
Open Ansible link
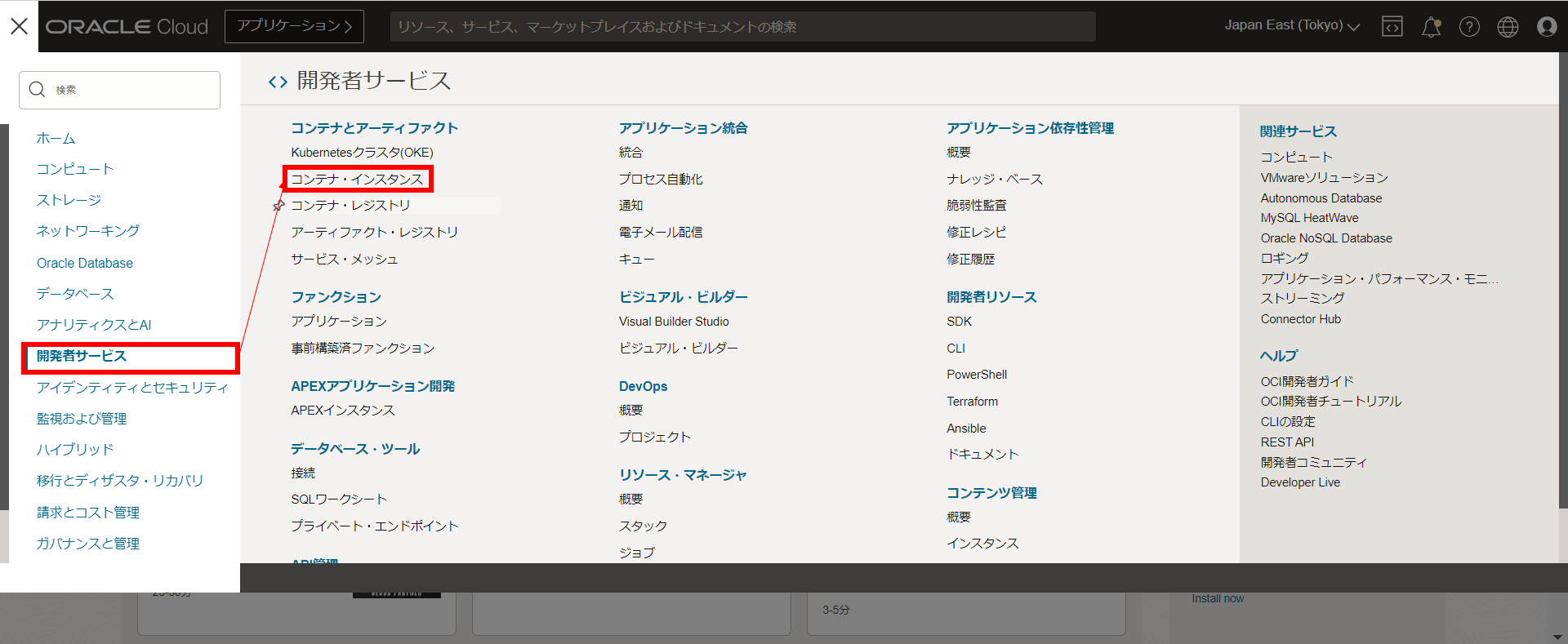pos(966,429)
